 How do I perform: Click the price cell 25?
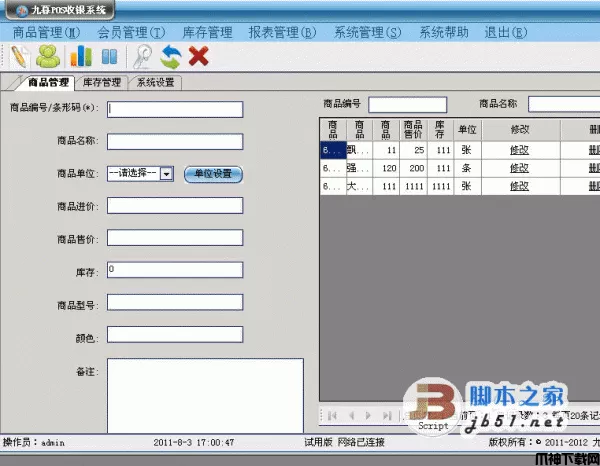[x=413, y=150]
